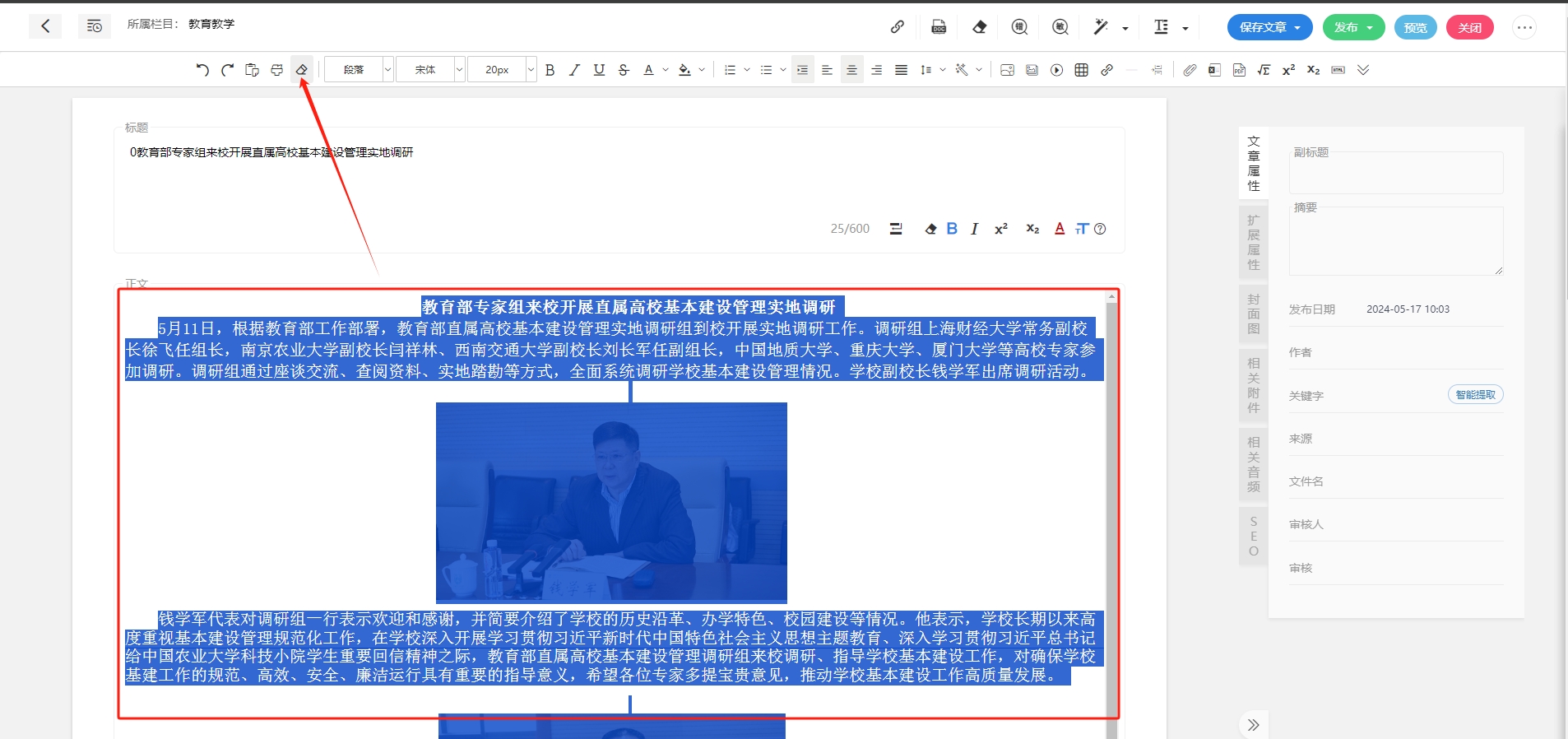
Task: Toggle underline formatting
Action: pos(599,70)
